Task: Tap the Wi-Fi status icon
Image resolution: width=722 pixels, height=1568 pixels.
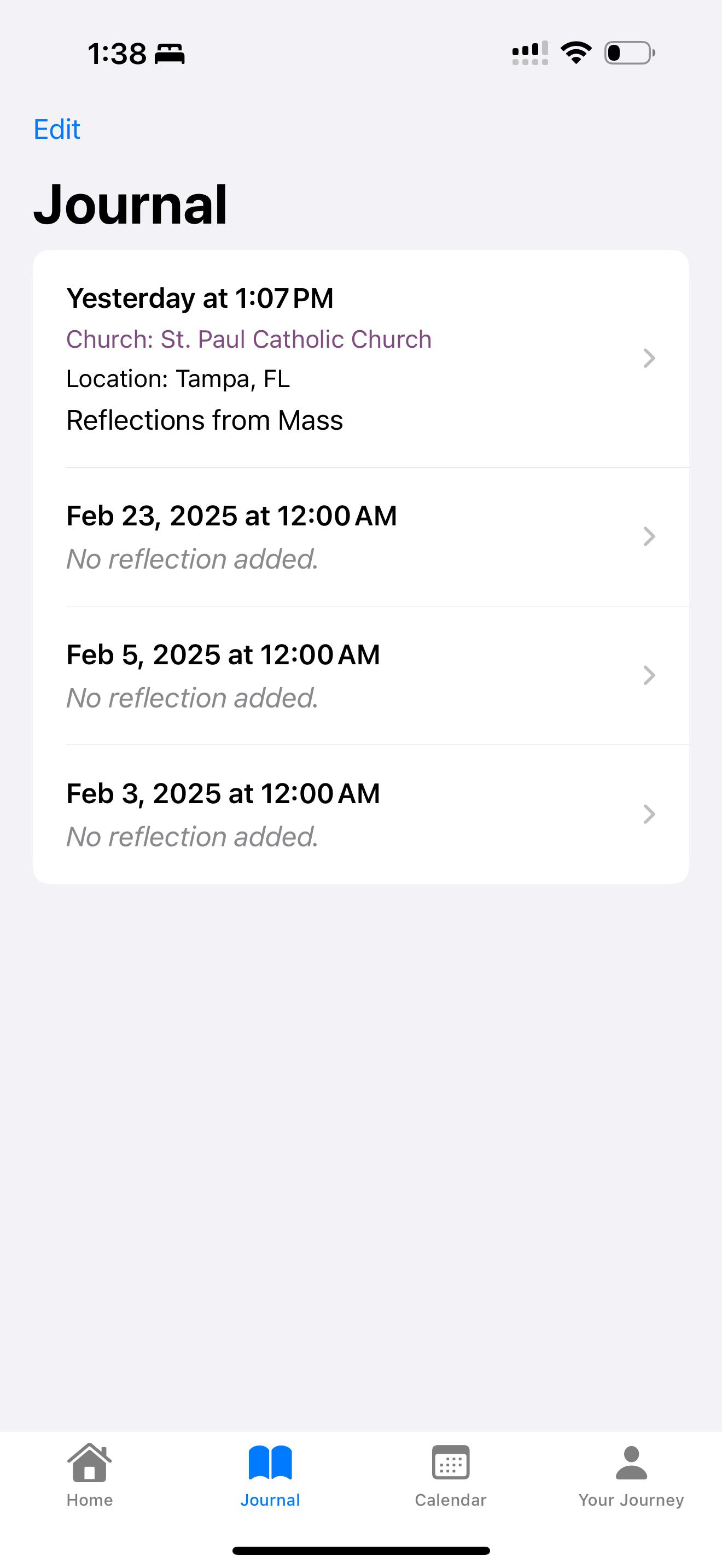Action: tap(576, 53)
